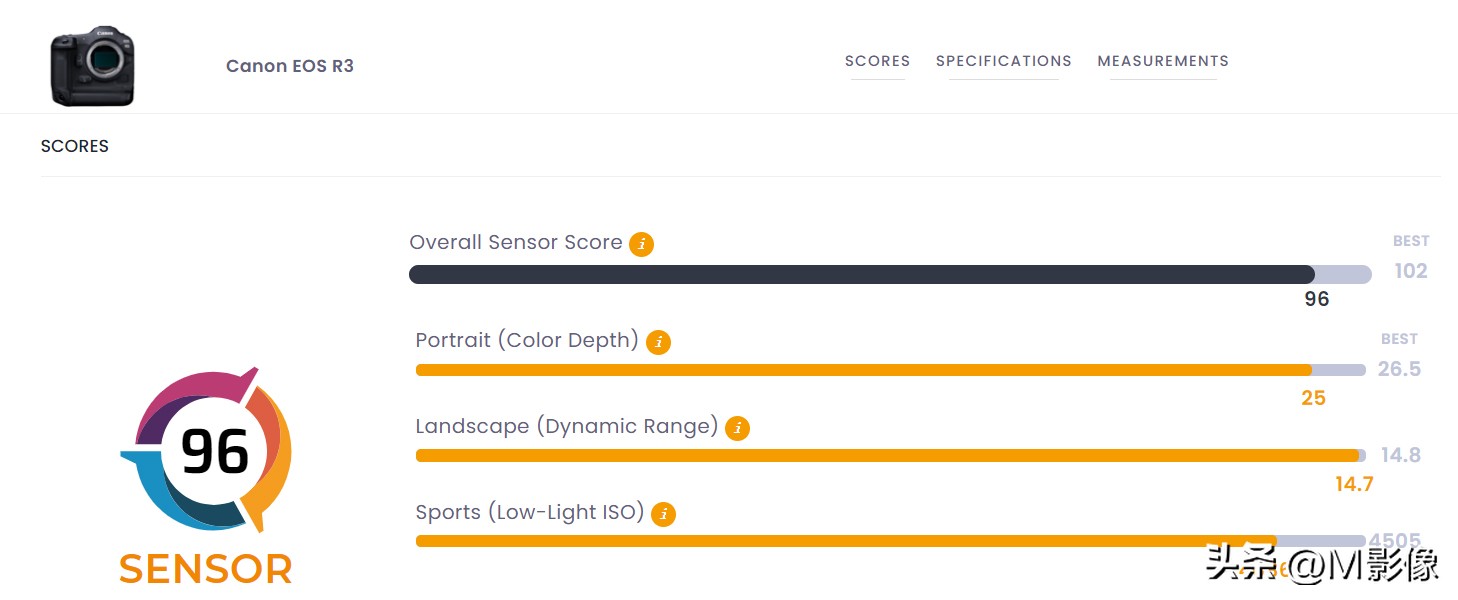Click the orange Portrait color depth bar
Viewport: 1458px width, 600px height.
862,370
